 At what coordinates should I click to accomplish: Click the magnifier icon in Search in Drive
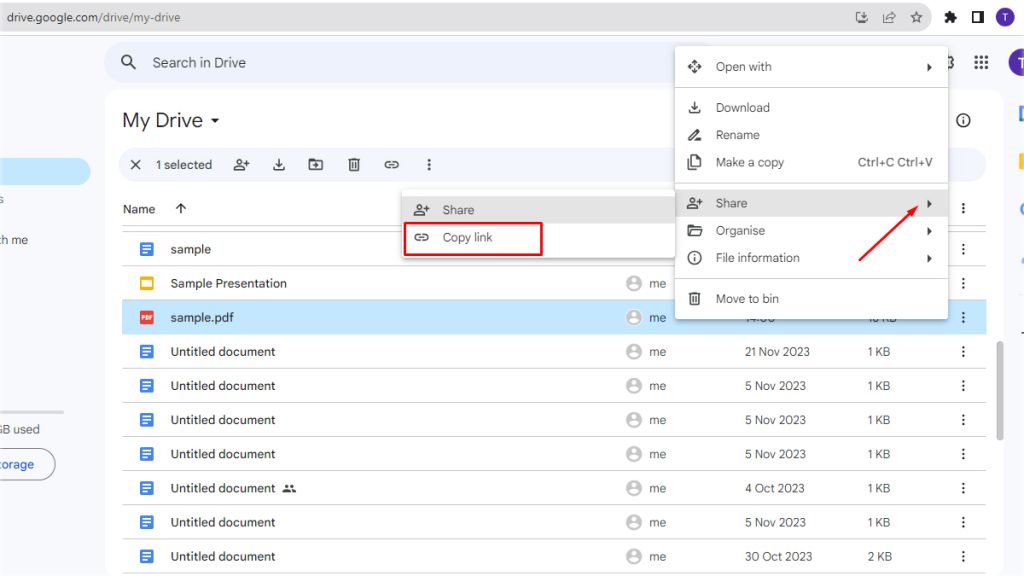tap(128, 62)
